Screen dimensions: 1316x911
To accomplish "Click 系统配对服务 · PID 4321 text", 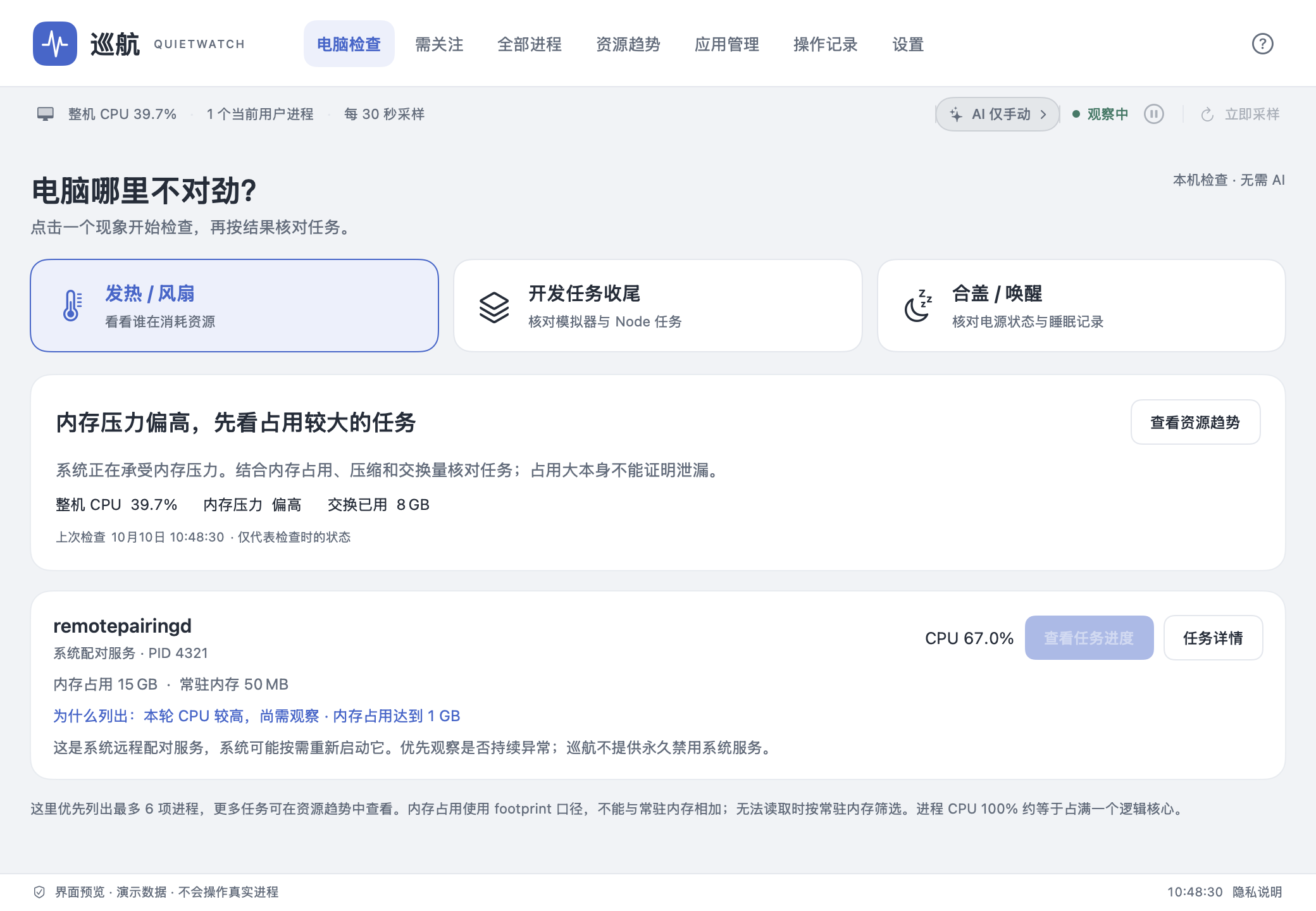I will [130, 653].
